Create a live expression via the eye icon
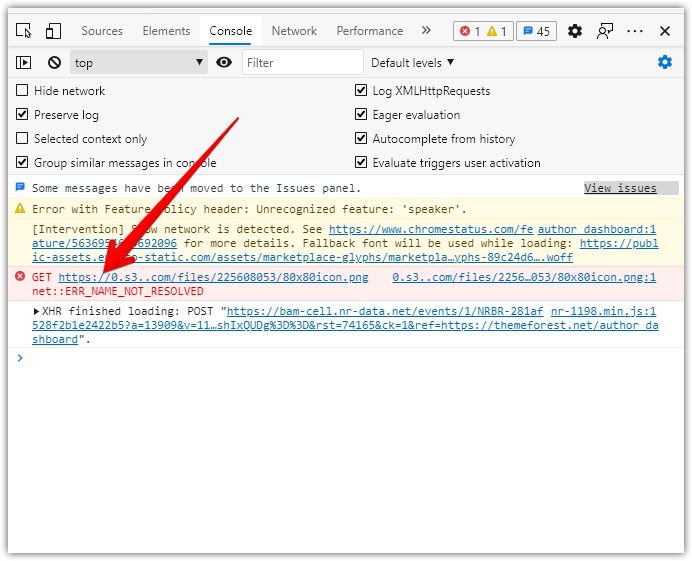The width and height of the screenshot is (692, 561). tap(224, 62)
